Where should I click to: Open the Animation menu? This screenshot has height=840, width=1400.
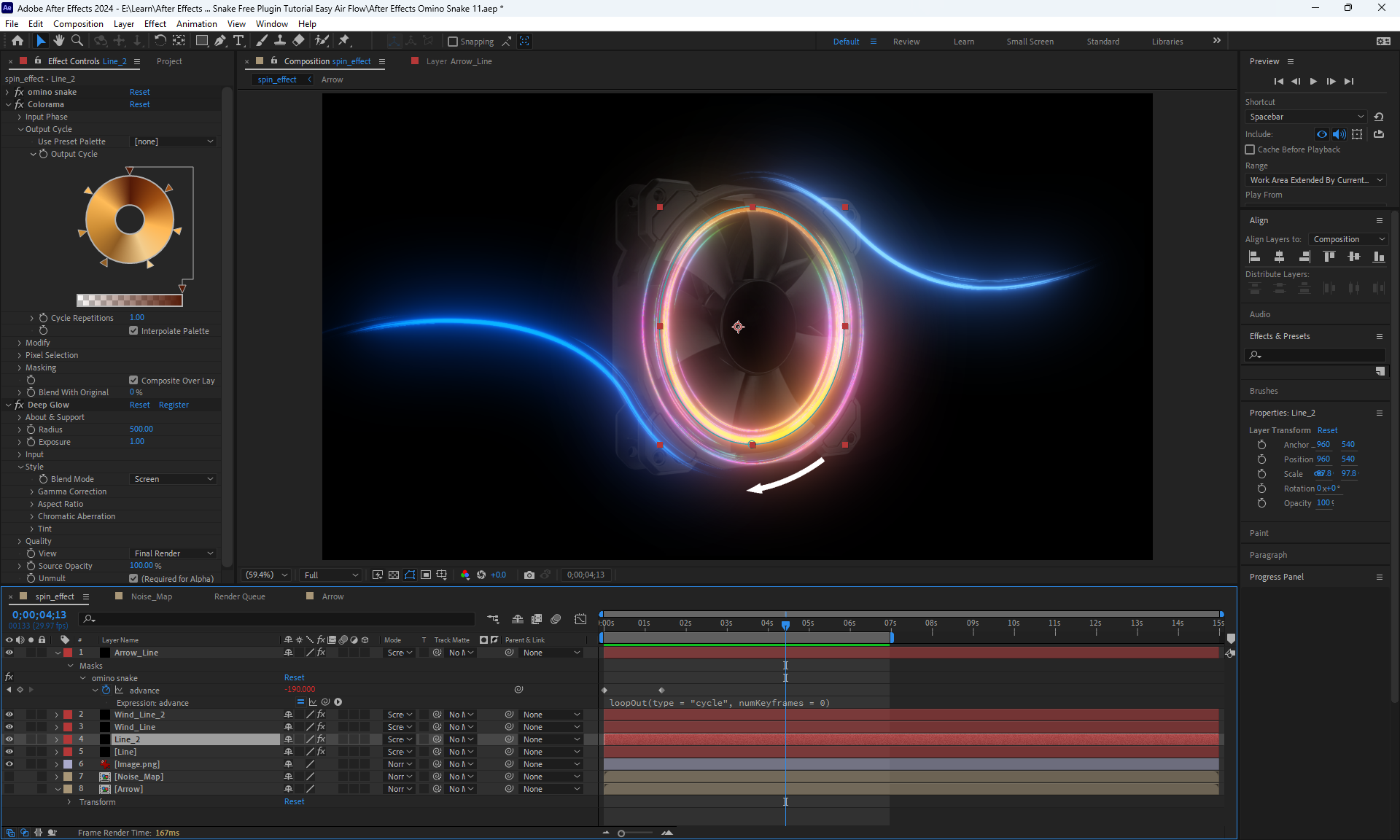(196, 23)
